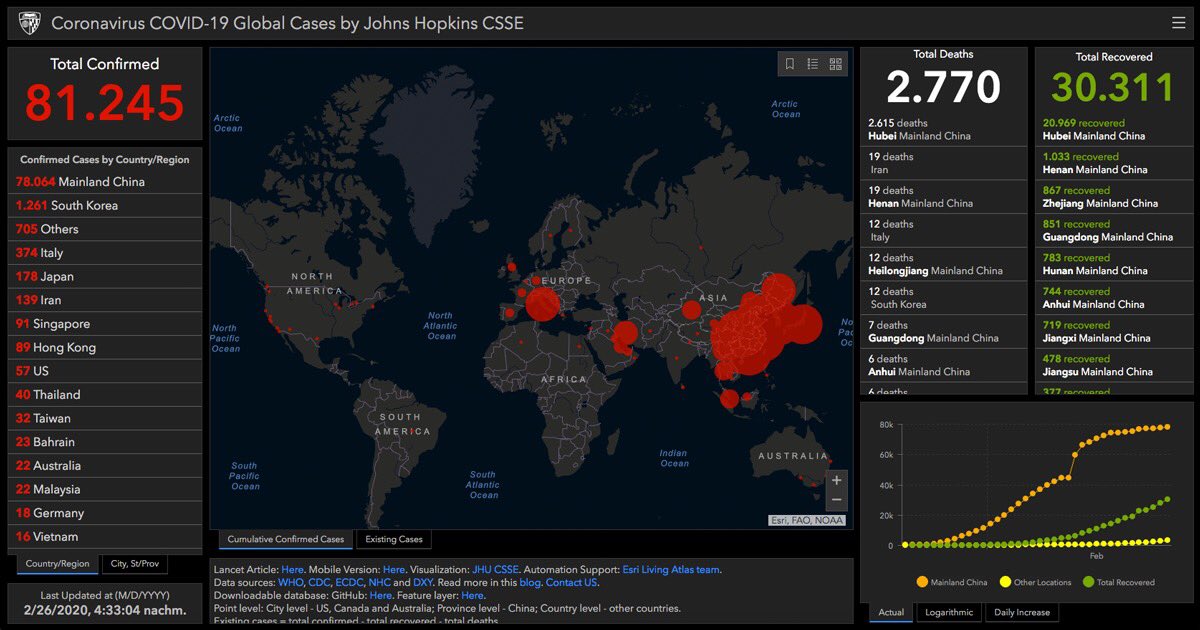Open the CDC data source link
The width and height of the screenshot is (1200, 630).
click(319, 582)
